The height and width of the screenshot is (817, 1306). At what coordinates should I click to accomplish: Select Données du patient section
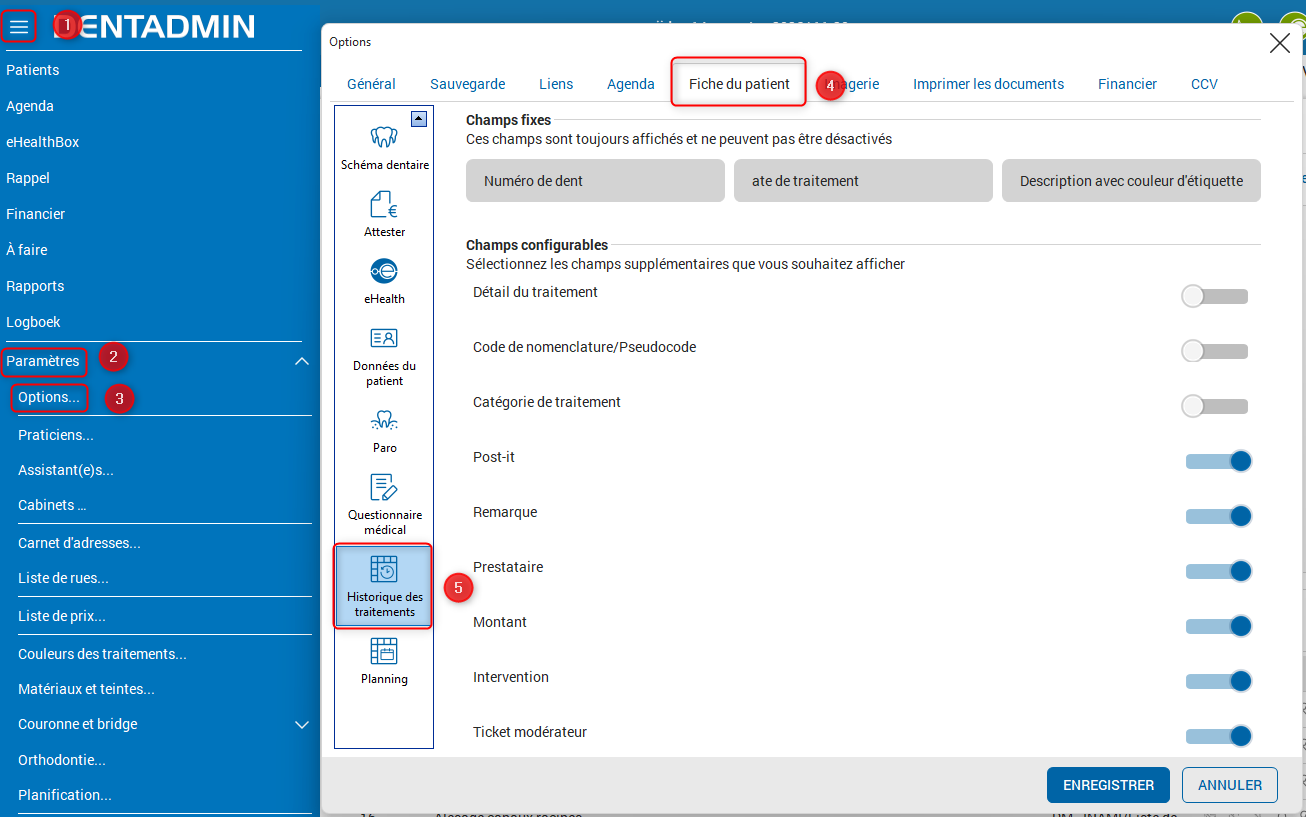384,355
